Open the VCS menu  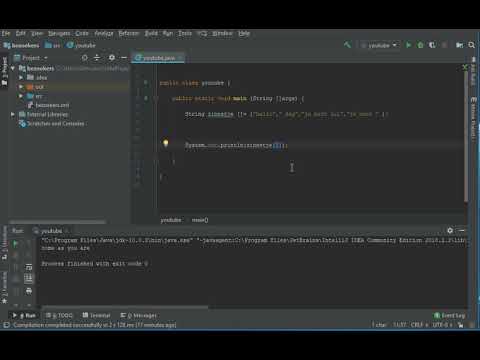click(202, 33)
